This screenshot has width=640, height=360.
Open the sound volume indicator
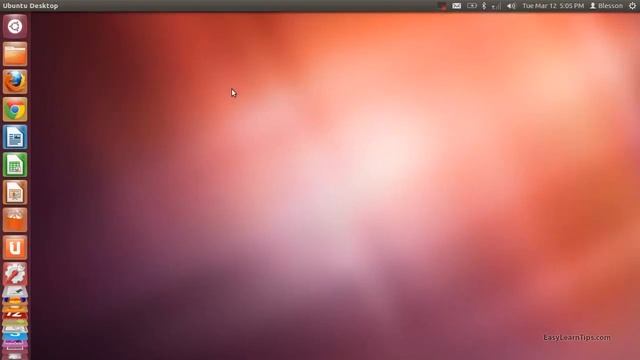(x=511, y=6)
